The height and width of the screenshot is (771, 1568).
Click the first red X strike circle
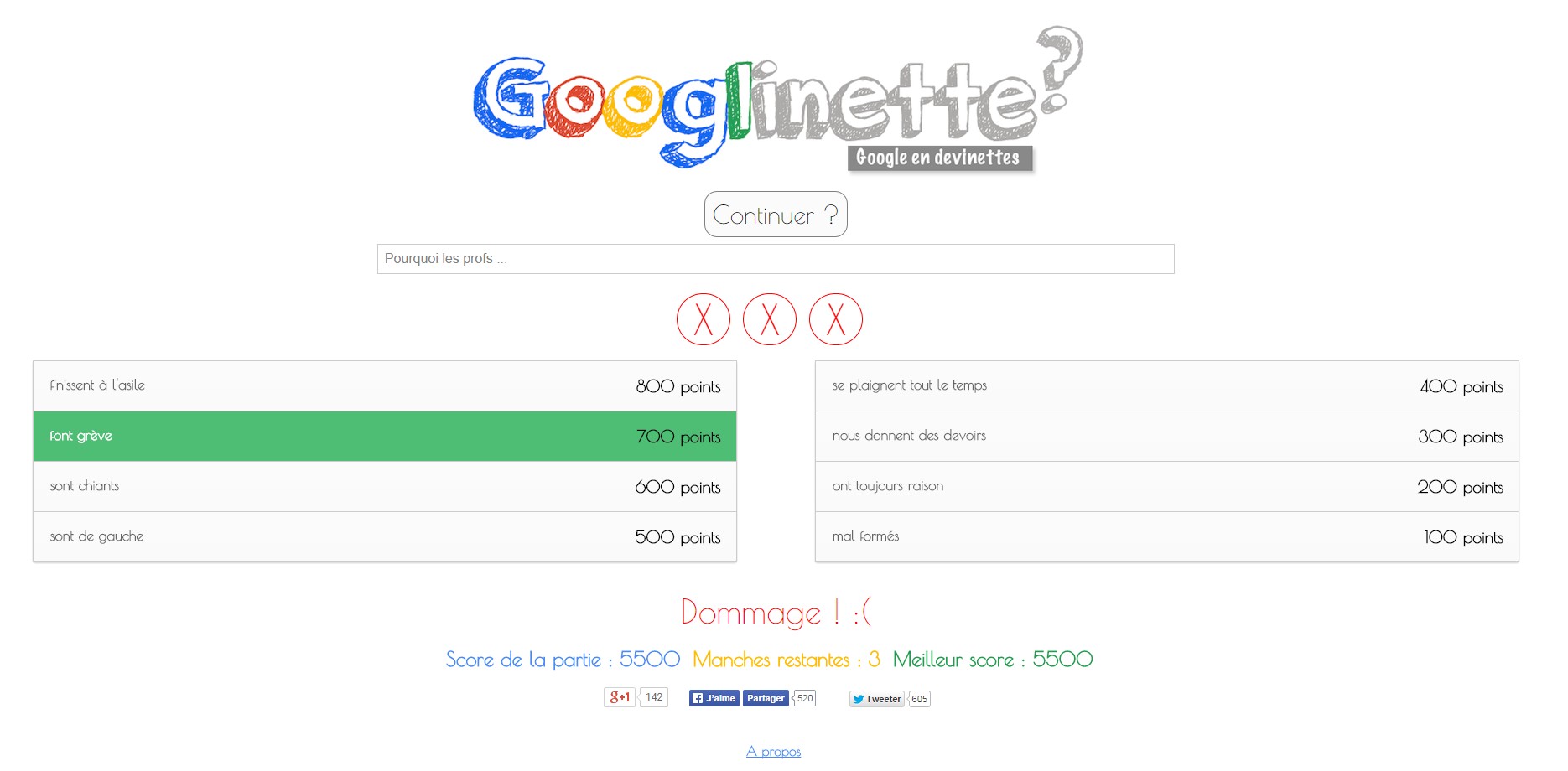point(704,319)
